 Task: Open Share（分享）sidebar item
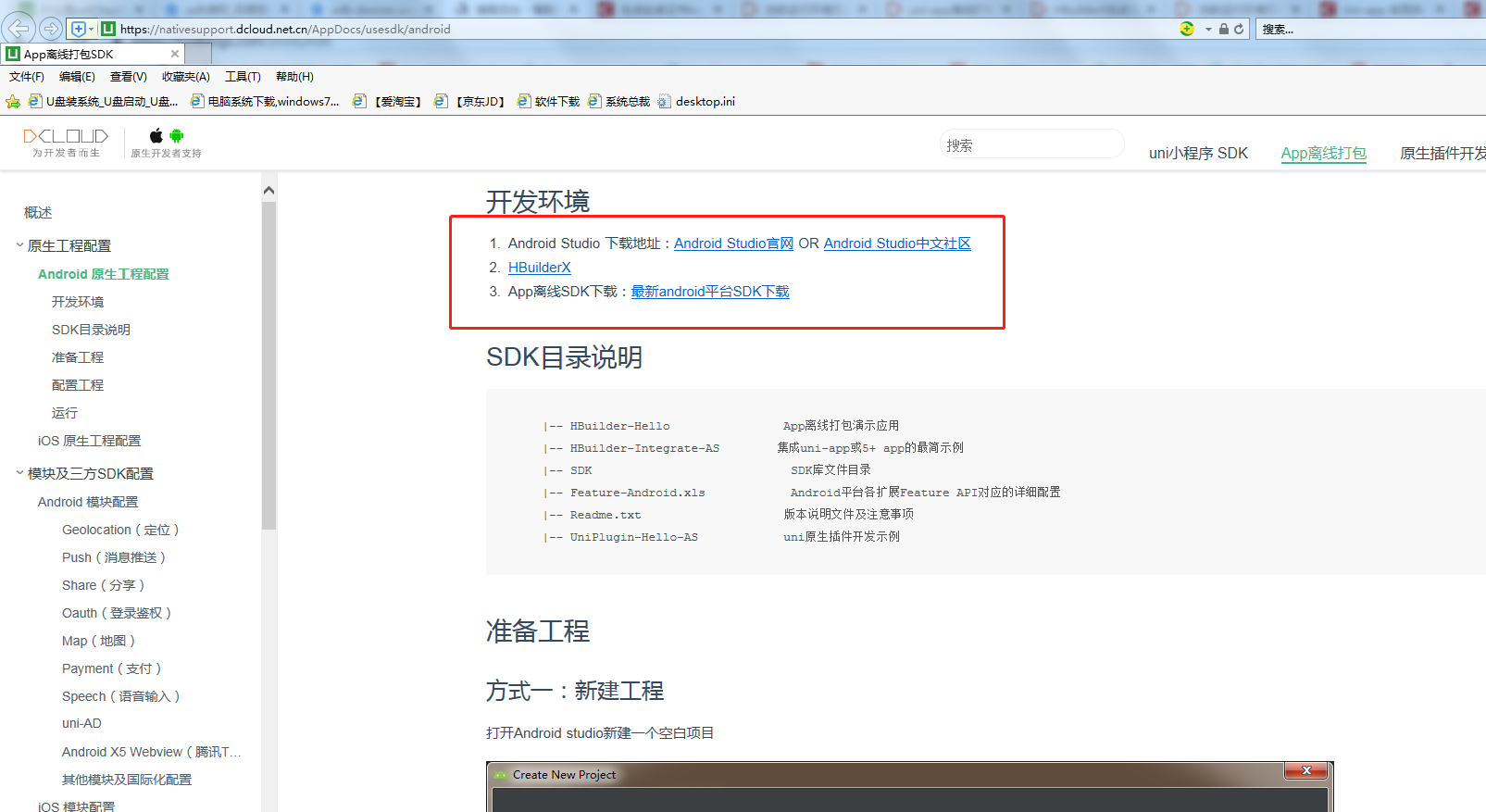click(104, 585)
